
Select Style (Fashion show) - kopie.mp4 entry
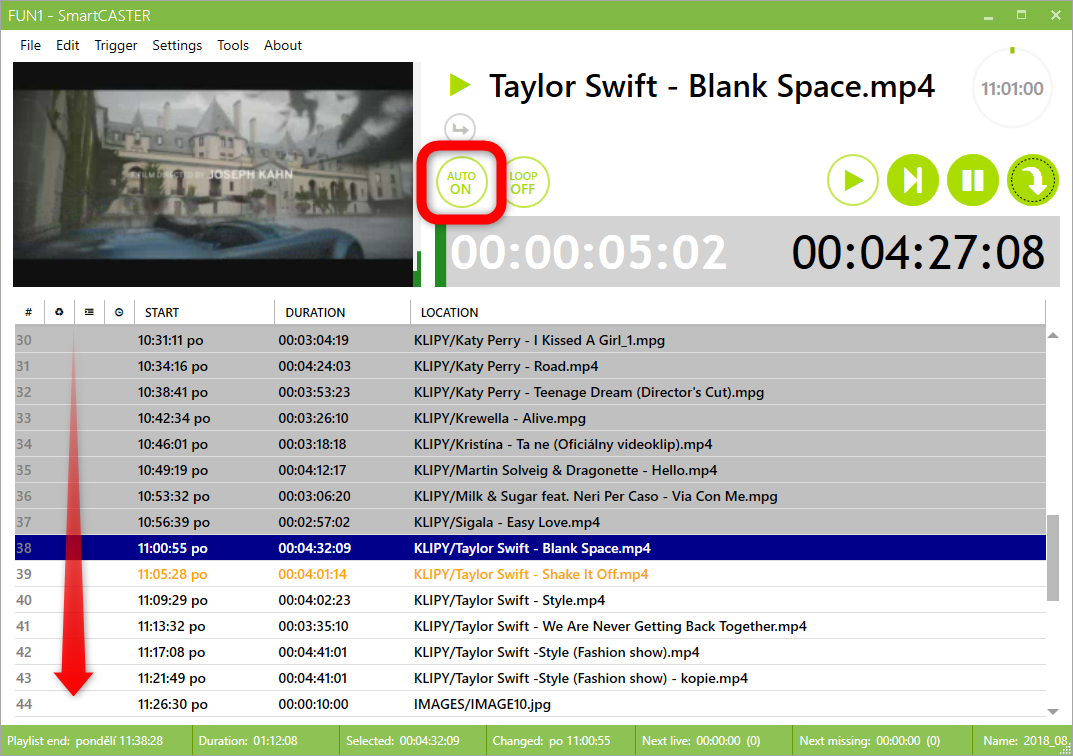coord(530,678)
